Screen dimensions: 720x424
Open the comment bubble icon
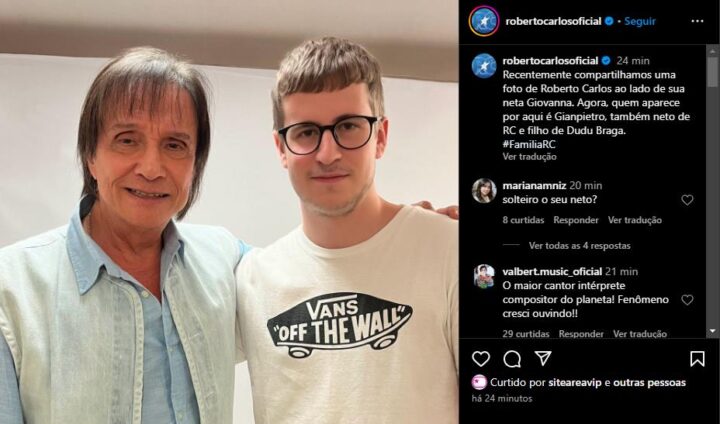(512, 358)
